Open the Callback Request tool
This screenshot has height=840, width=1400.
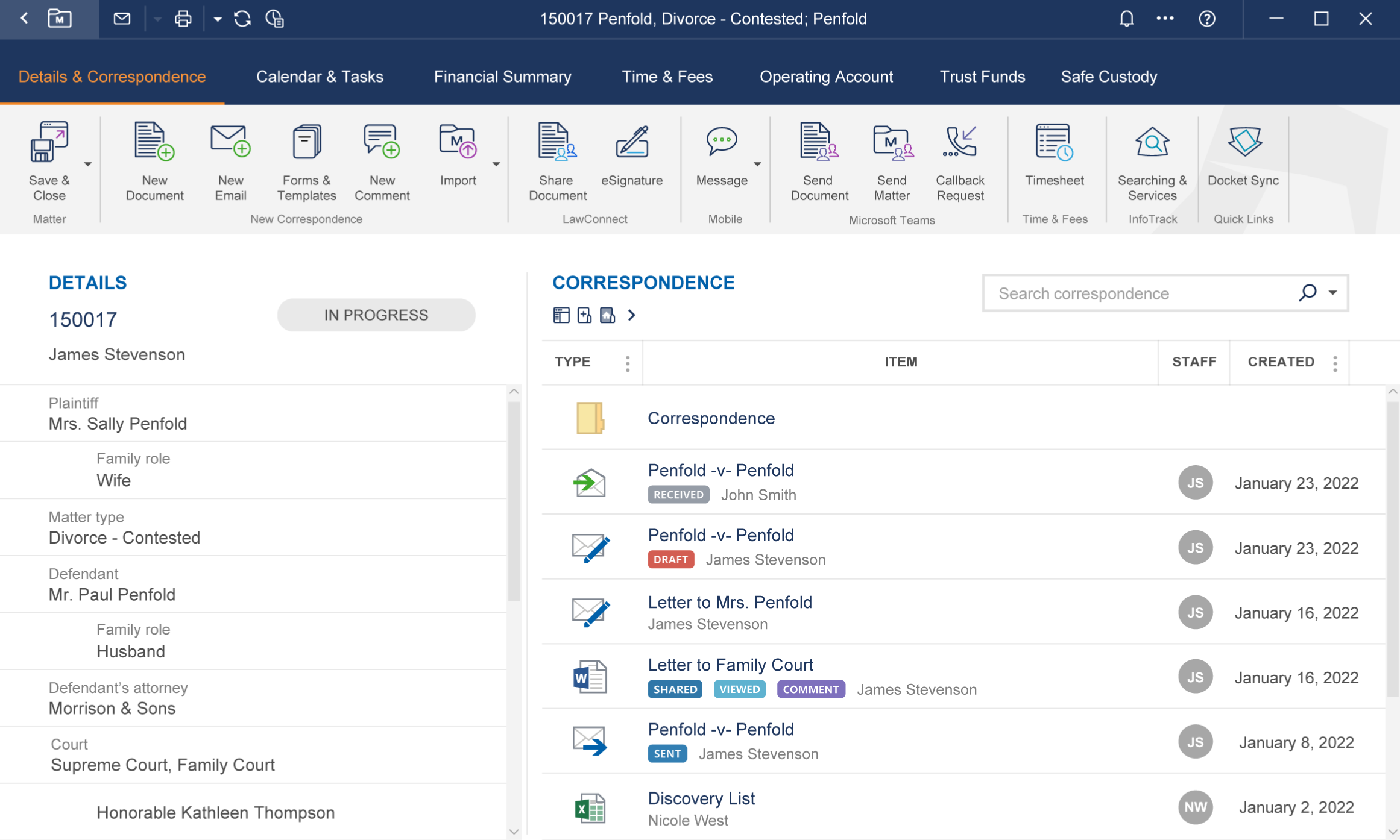[959, 143]
